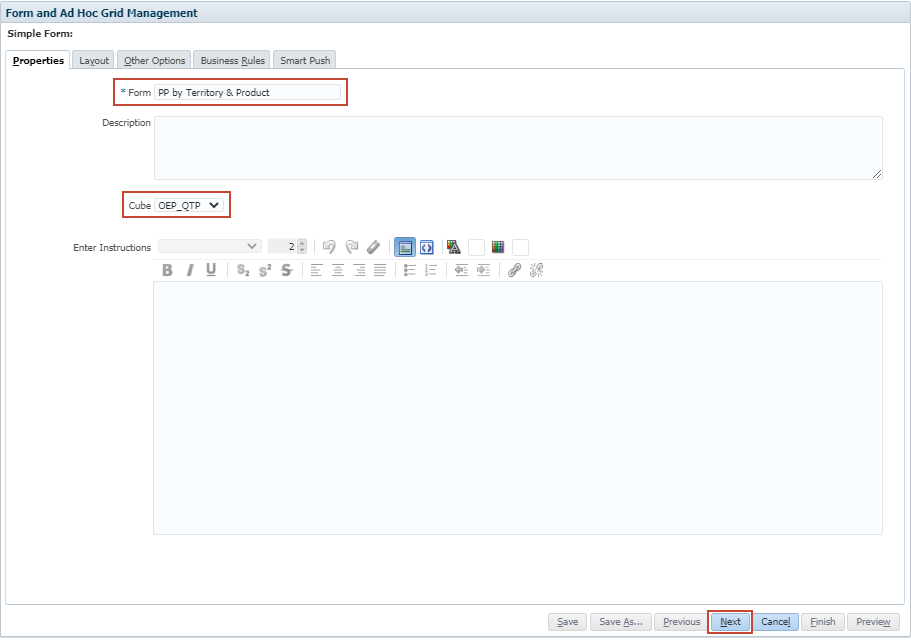Screen dimensions: 911x641
Task: Switch to HTML source view in instructions editor
Action: (x=427, y=246)
